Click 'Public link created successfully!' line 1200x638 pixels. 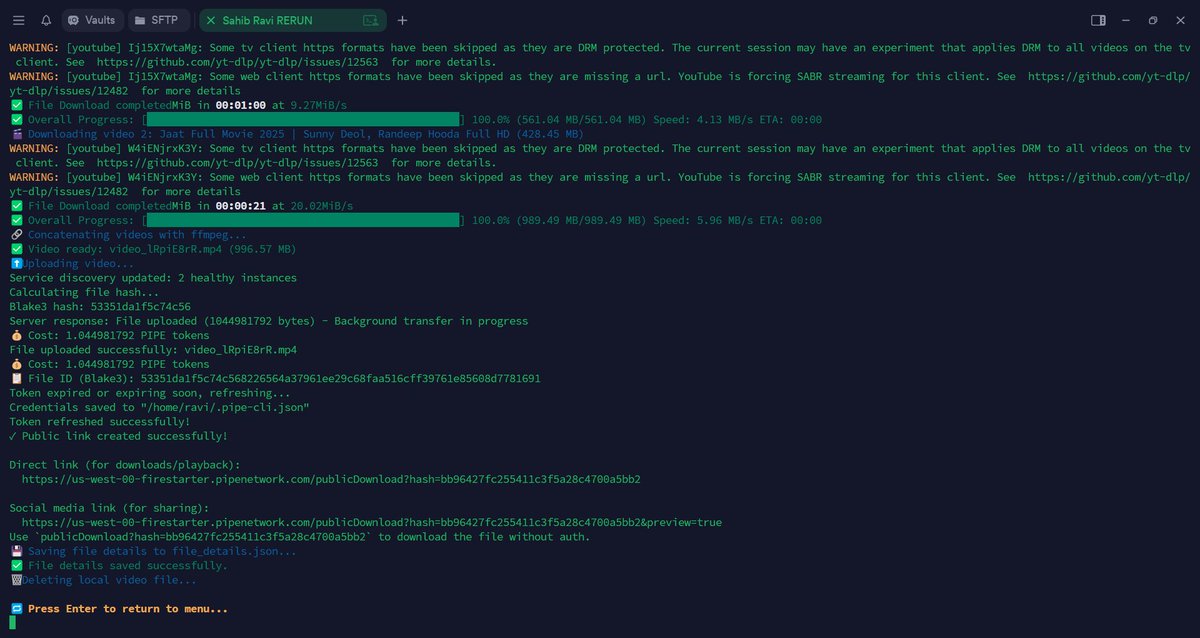coord(119,436)
